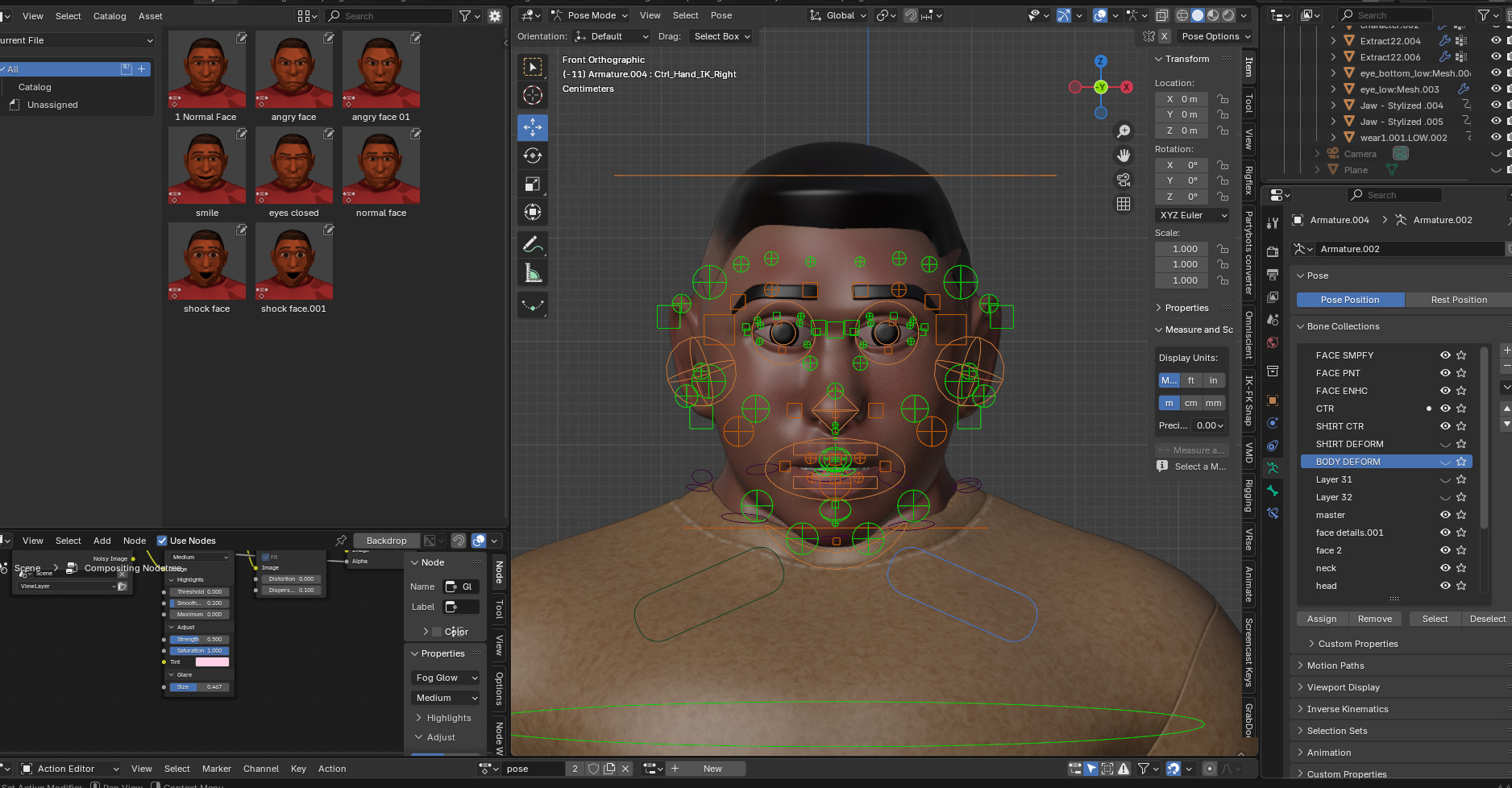Select the angry face pose asset thumbnail
Viewport: 1512px width, 788px height.
point(294,70)
